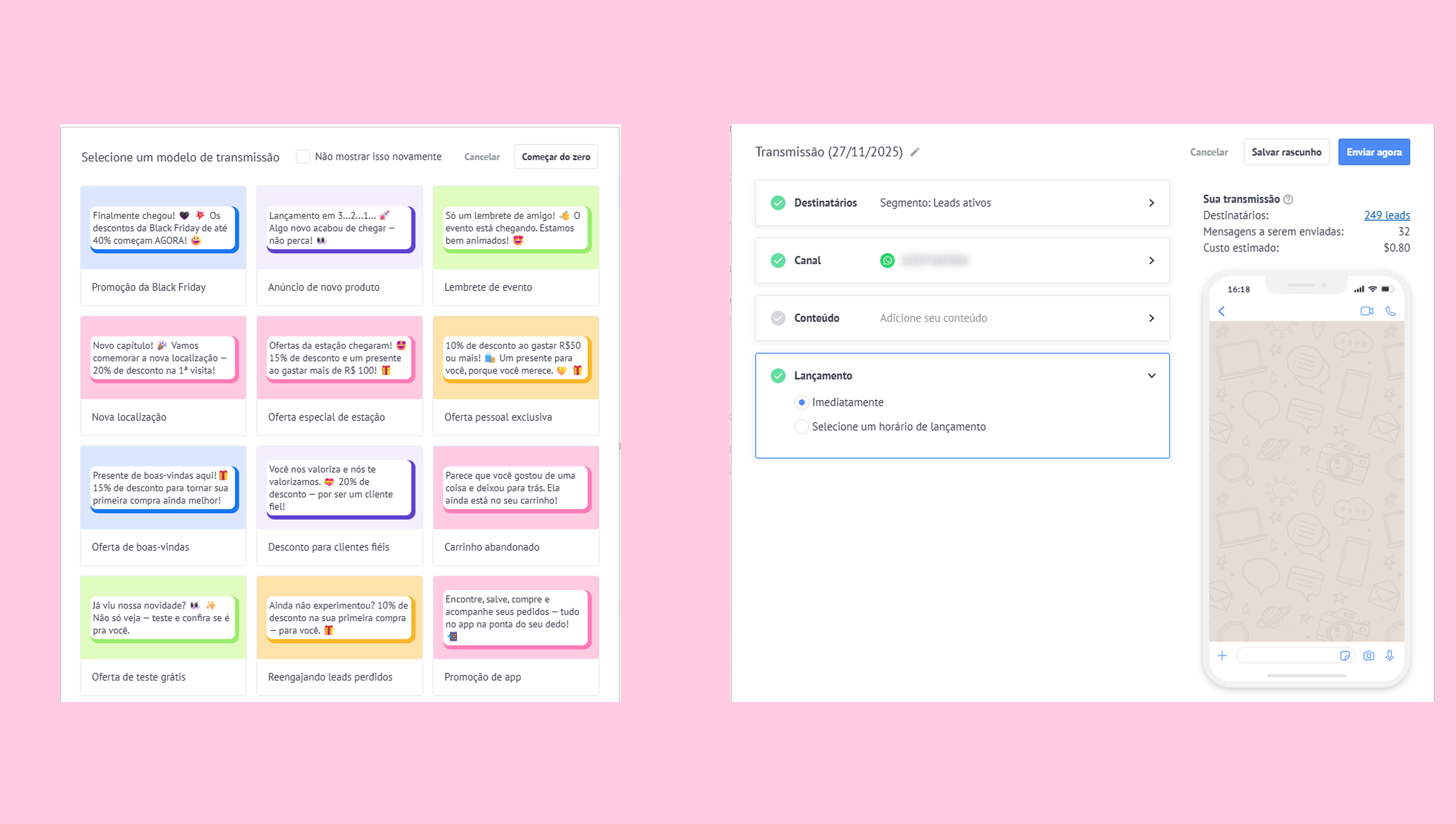The width and height of the screenshot is (1456, 824).
Task: Tap the plus icon in phone preview
Action: pyautogui.click(x=1222, y=656)
